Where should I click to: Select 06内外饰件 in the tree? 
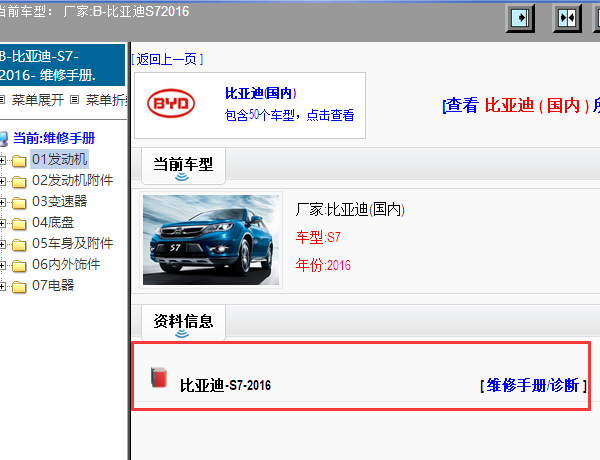coord(66,264)
